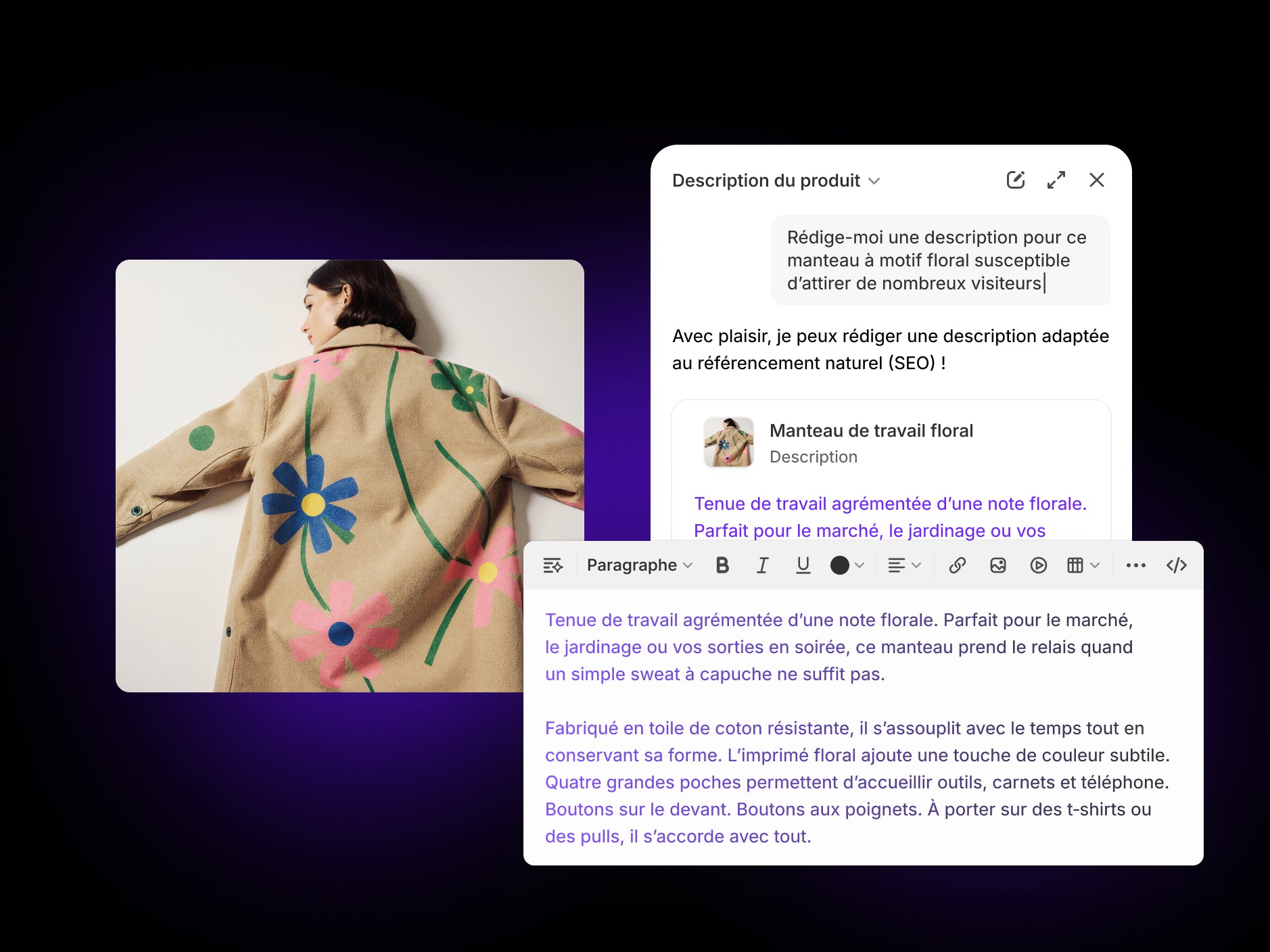Viewport: 1270px width, 952px height.
Task: Toggle bold formatting
Action: click(722, 565)
